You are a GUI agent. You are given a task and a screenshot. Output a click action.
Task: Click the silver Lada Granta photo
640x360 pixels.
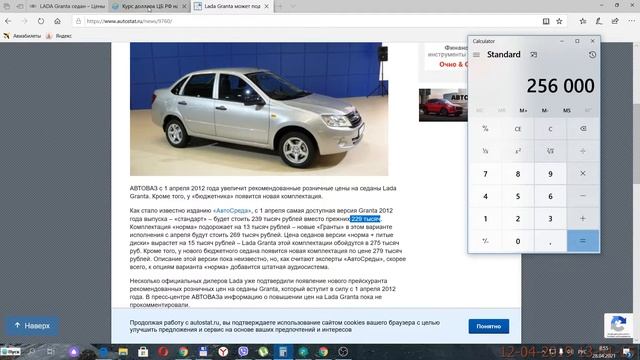coord(259,109)
